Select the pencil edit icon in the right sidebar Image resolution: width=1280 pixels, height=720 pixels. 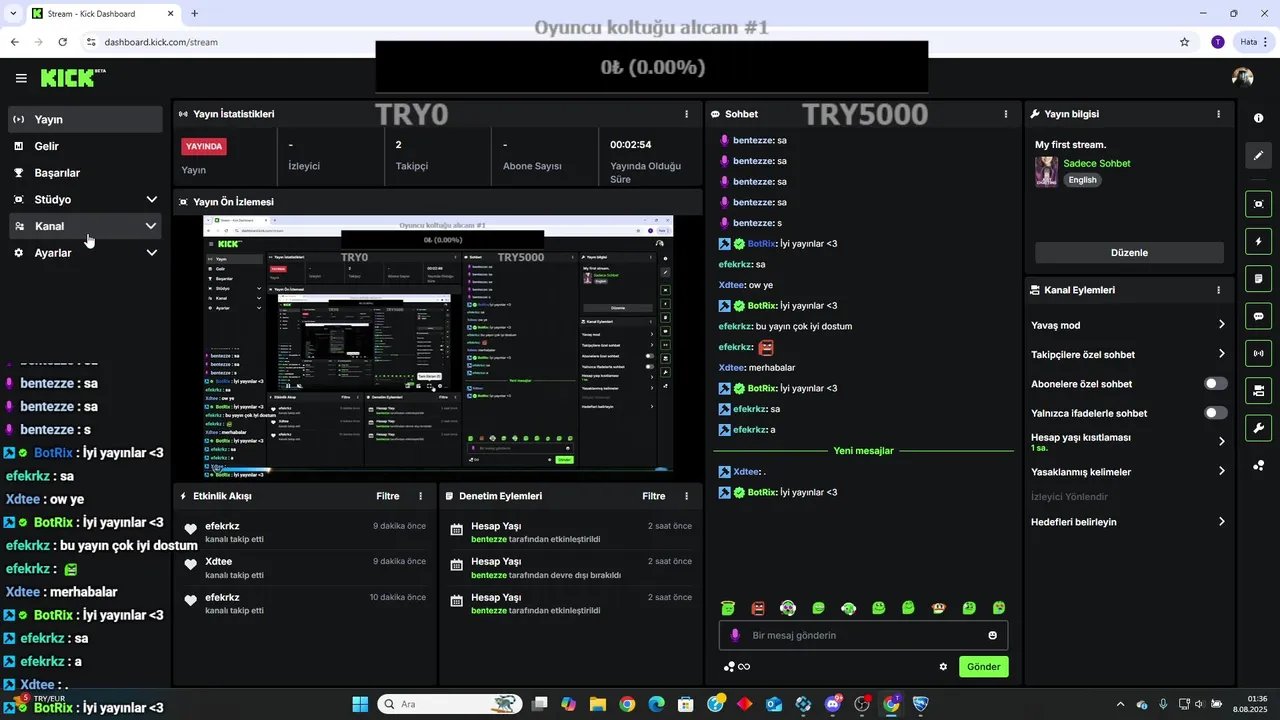click(x=1258, y=155)
